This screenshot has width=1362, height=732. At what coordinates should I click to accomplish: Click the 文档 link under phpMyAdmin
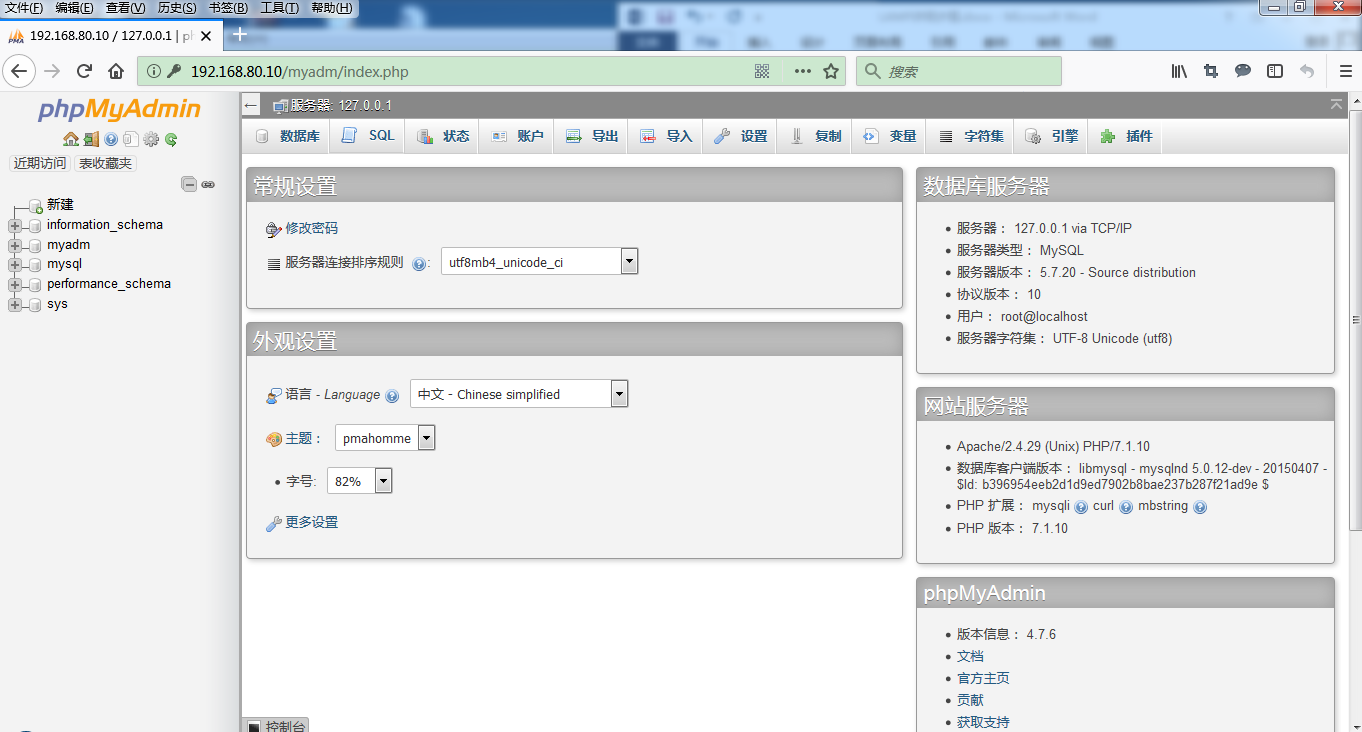[x=970, y=656]
